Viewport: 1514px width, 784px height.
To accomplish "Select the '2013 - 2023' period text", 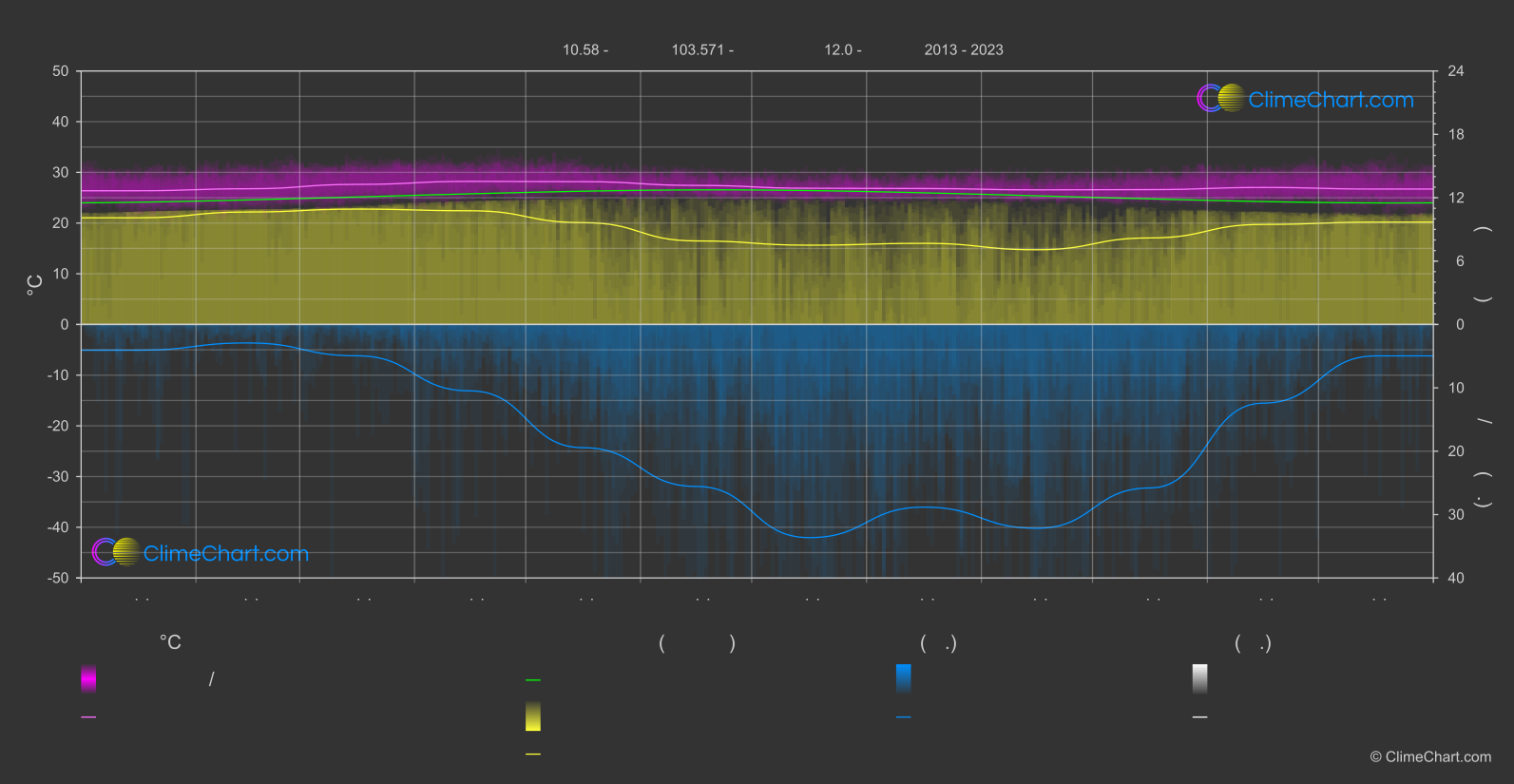I will click(964, 49).
